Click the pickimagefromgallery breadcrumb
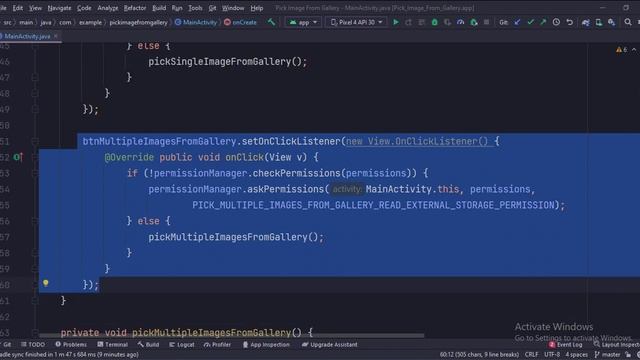The image size is (640, 360). point(138,22)
